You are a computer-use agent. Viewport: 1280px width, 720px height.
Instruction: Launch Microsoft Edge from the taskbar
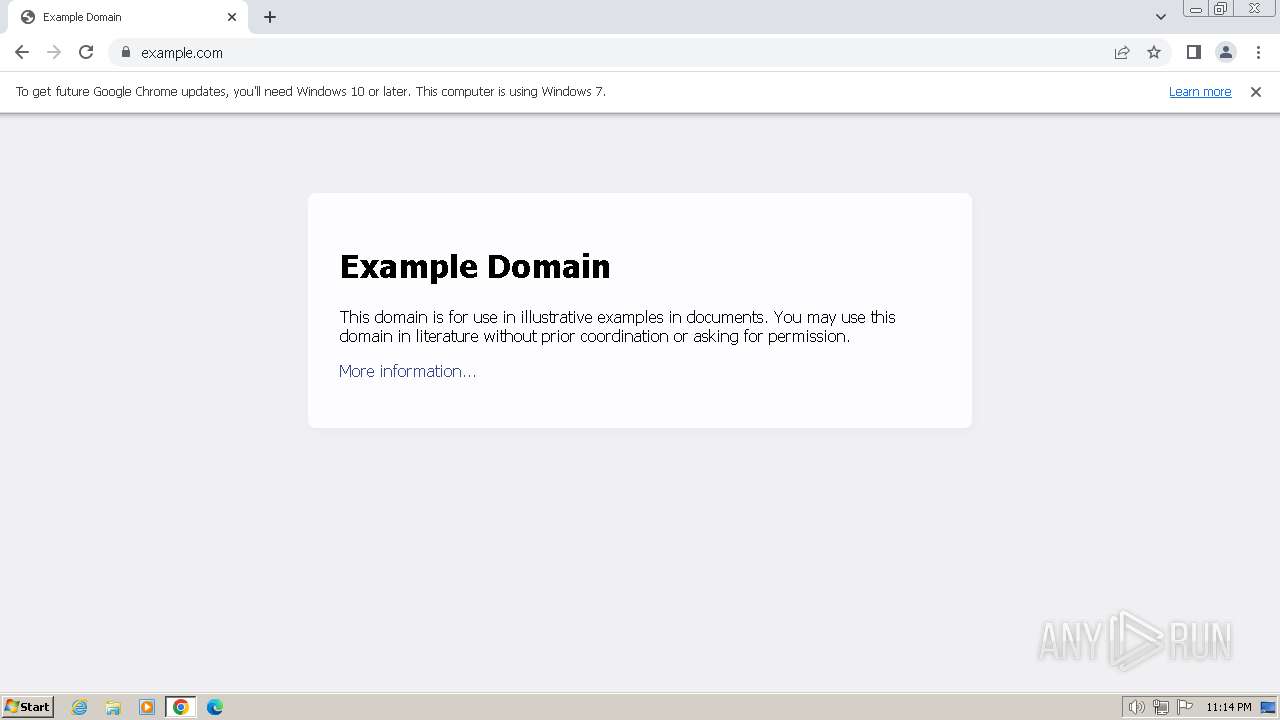click(215, 707)
